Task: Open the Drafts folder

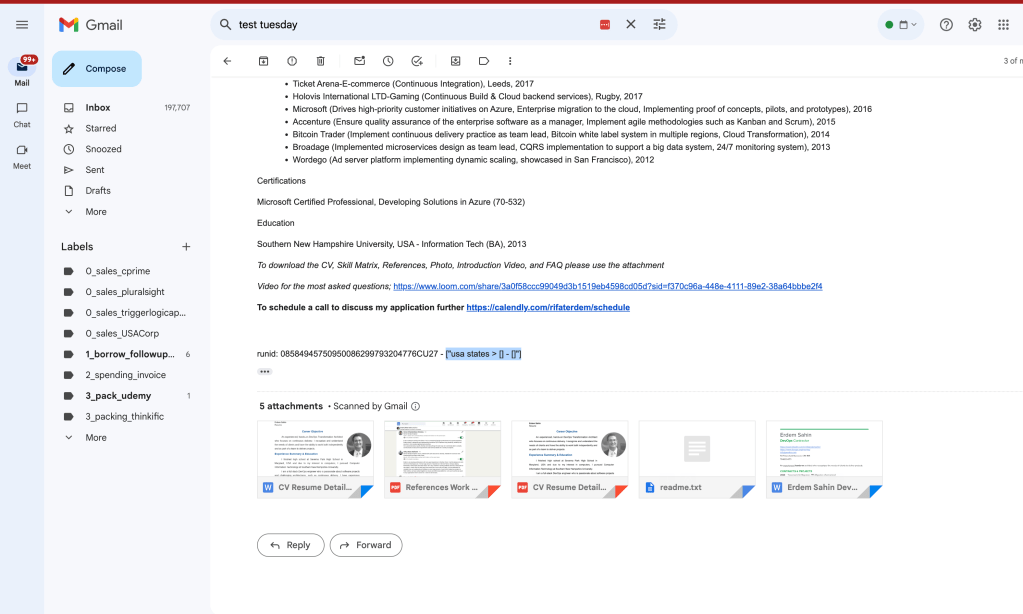Action: [x=126, y=191]
